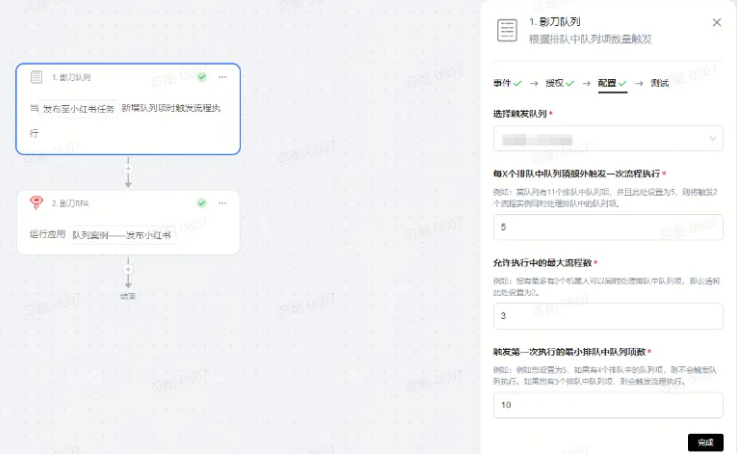
Task: Click the 允许执行中的最大流程数 label
Action: 542,262
